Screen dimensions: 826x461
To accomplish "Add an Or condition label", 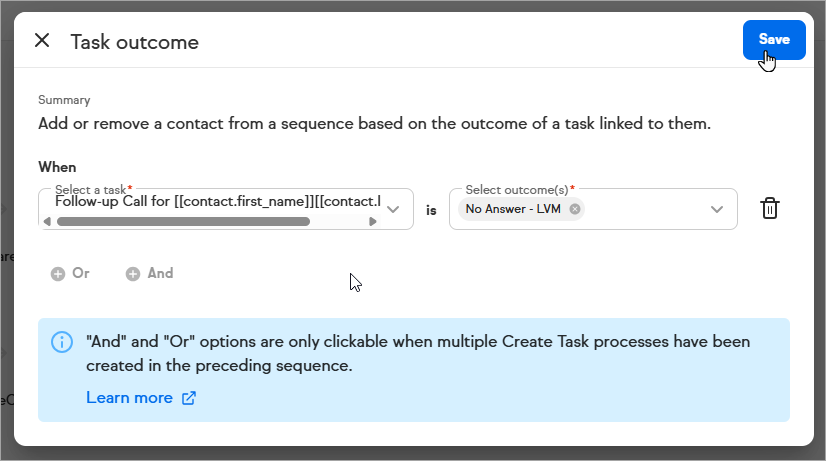I will (80, 273).
